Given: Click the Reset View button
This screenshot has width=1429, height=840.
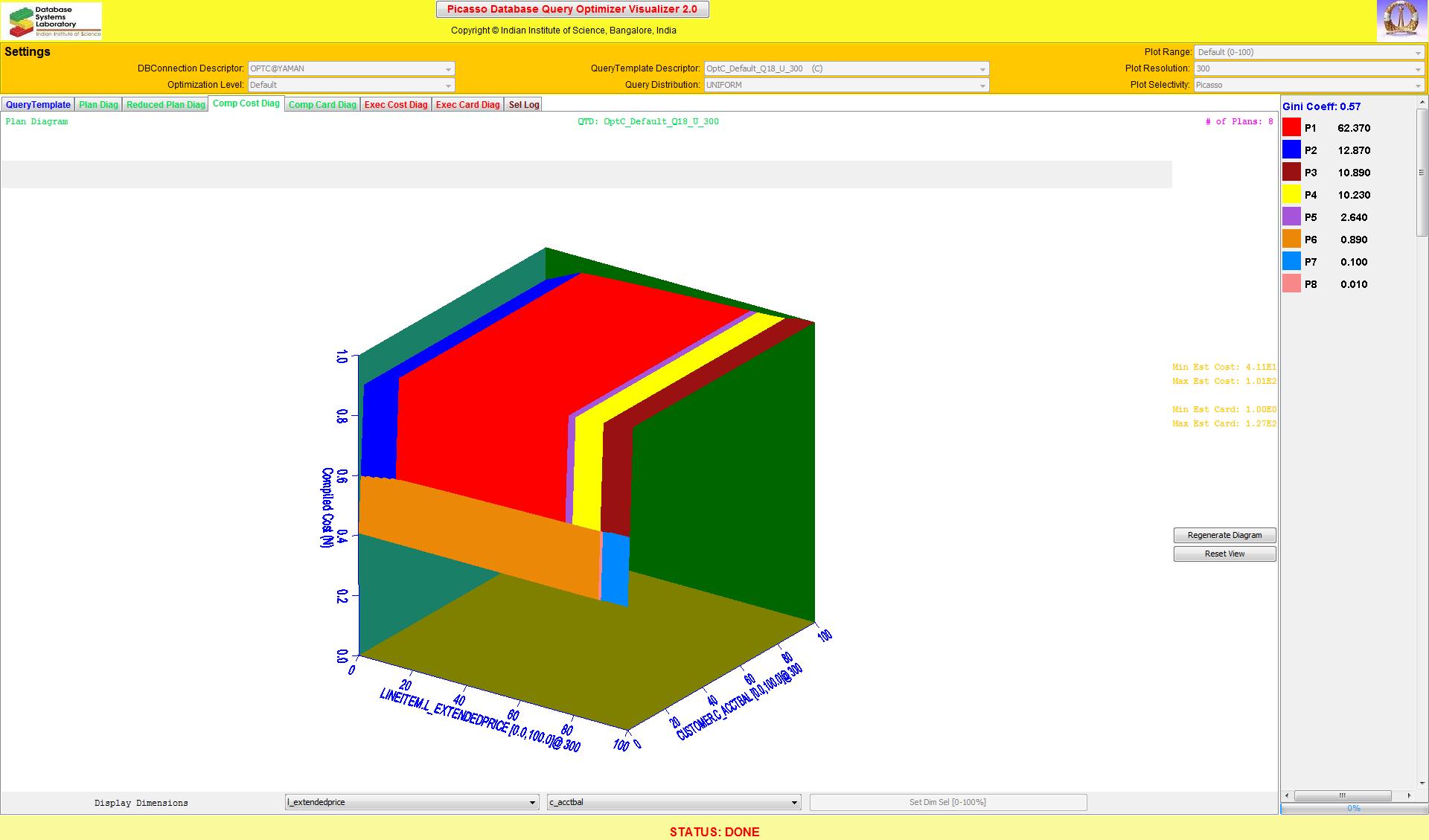Looking at the screenshot, I should [x=1224, y=554].
